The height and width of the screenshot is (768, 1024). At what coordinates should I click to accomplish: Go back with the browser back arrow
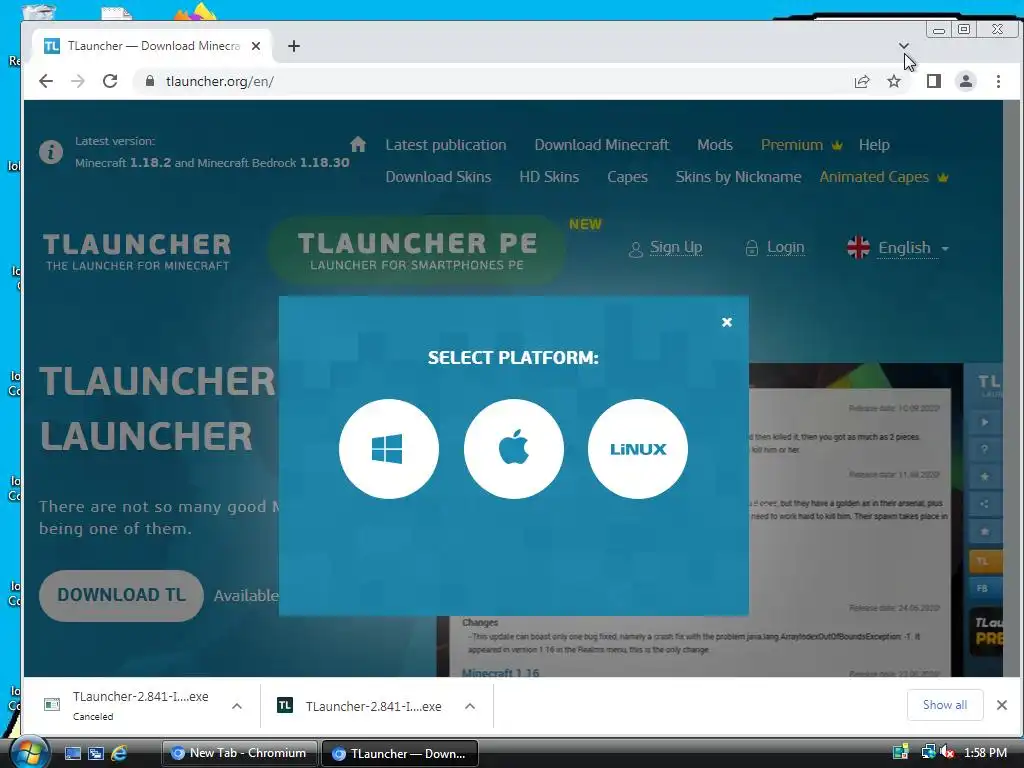coord(46,81)
